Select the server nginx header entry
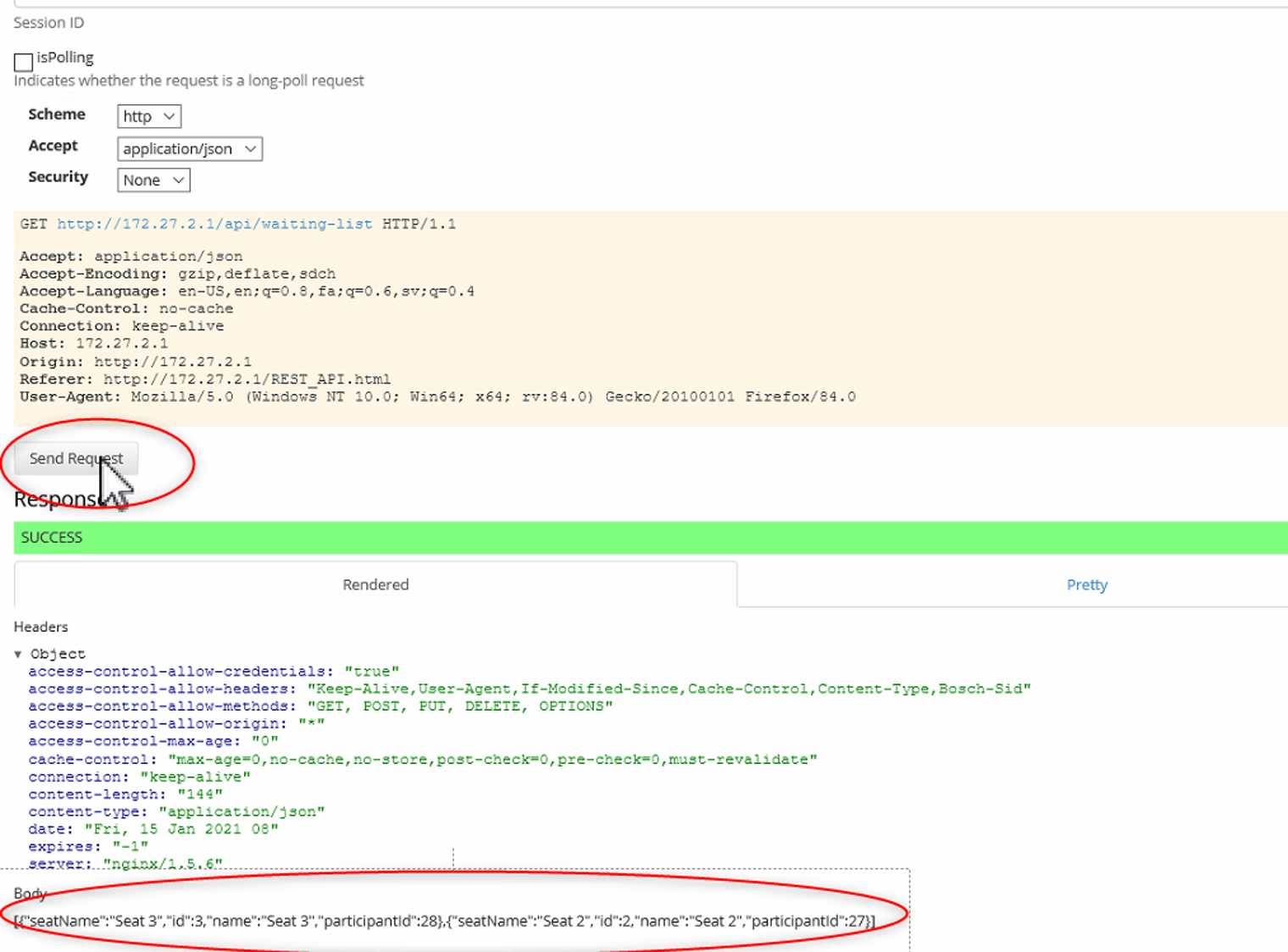The width and height of the screenshot is (1288, 952). 125,864
